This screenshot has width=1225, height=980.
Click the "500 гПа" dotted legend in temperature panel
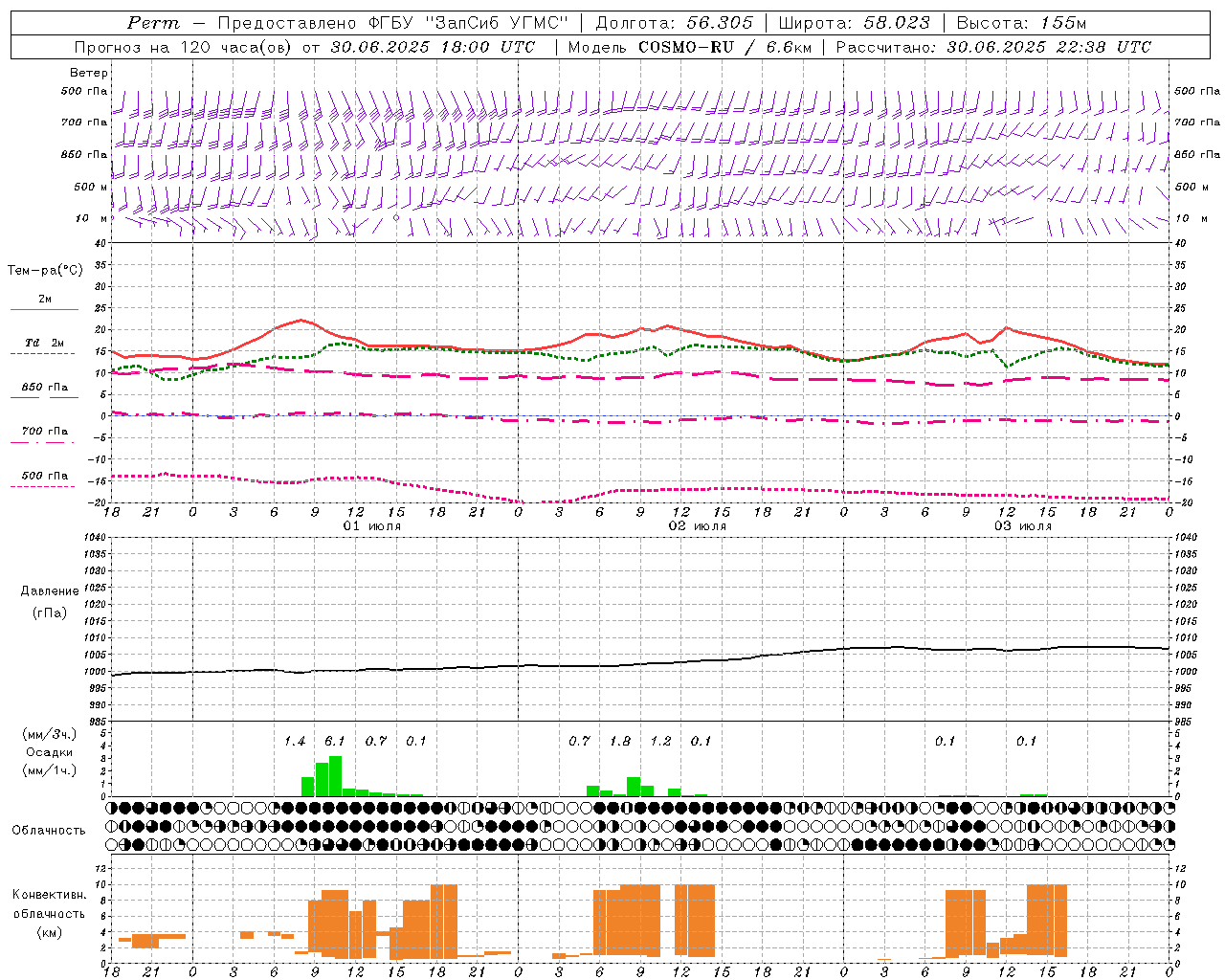coord(44,479)
